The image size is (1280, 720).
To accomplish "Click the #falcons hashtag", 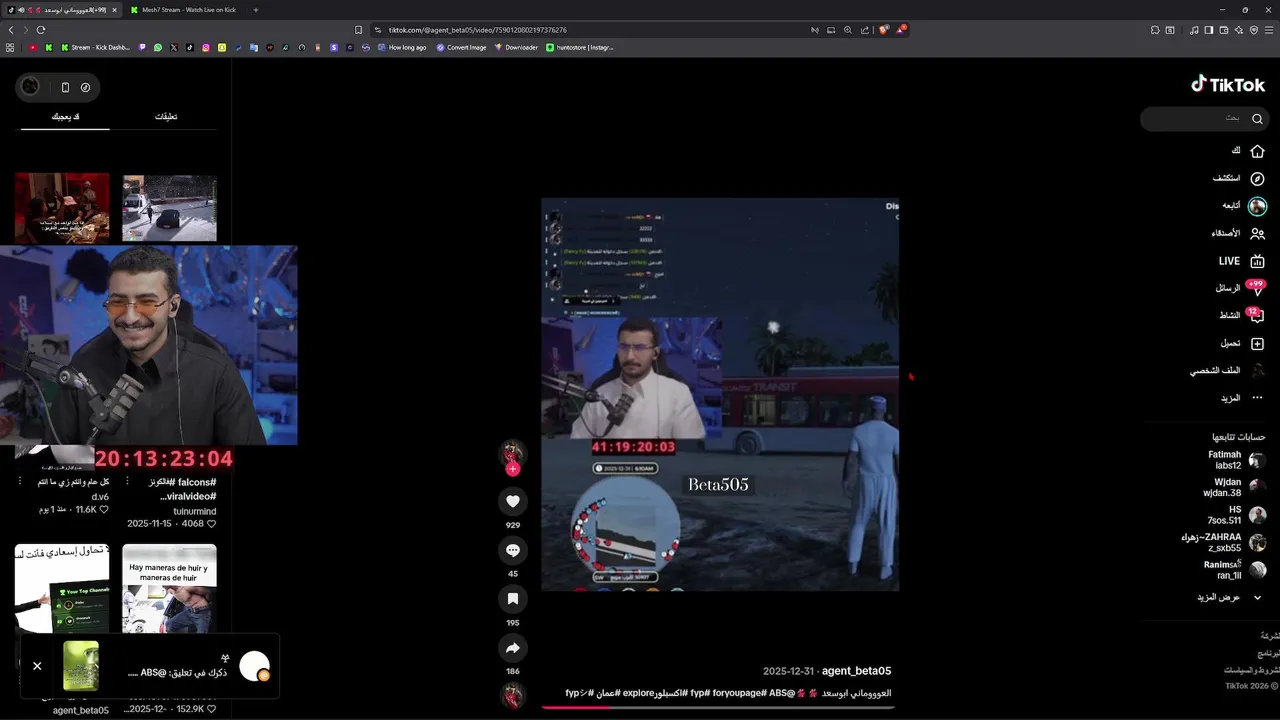I will pos(197,482).
